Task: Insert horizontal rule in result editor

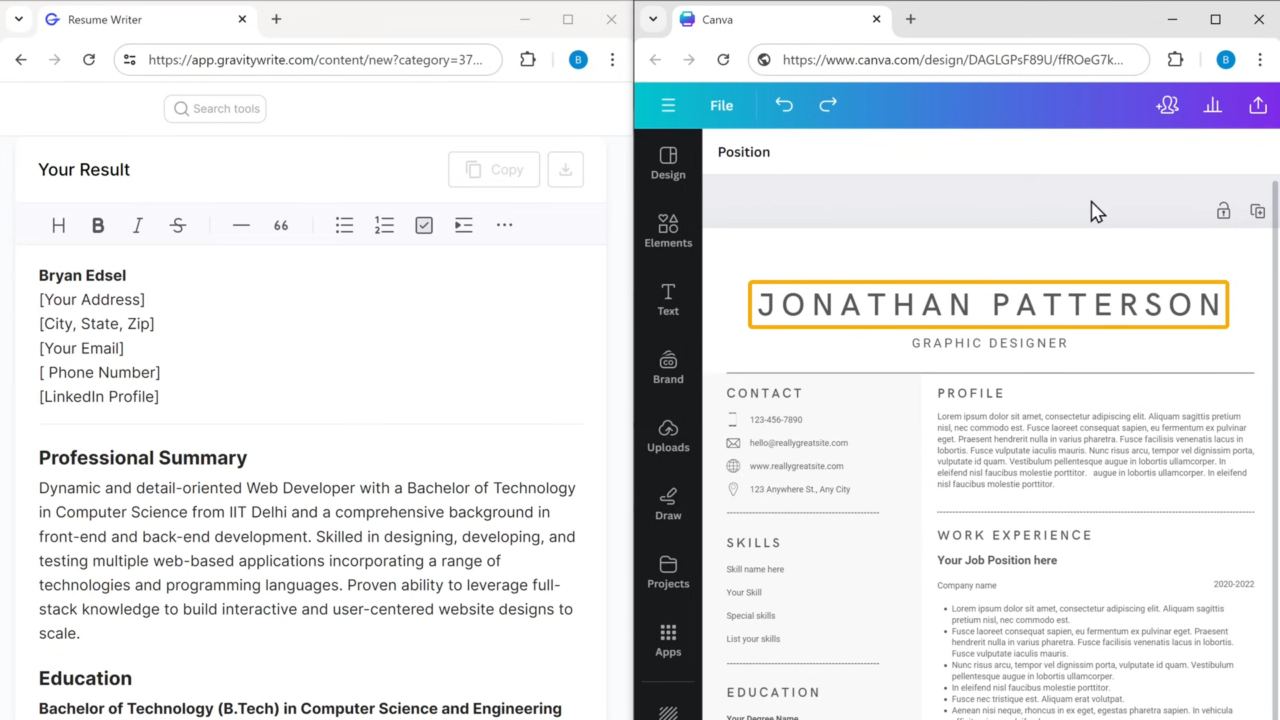Action: pyautogui.click(x=241, y=225)
